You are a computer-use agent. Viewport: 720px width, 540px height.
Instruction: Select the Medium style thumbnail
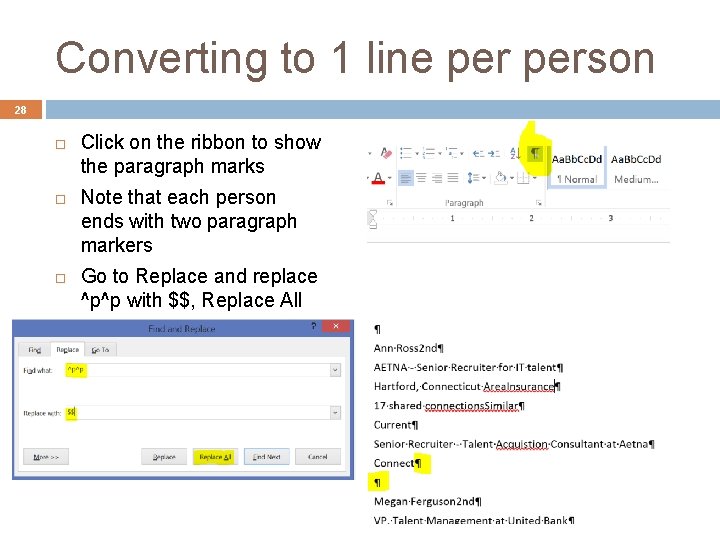pos(636,169)
